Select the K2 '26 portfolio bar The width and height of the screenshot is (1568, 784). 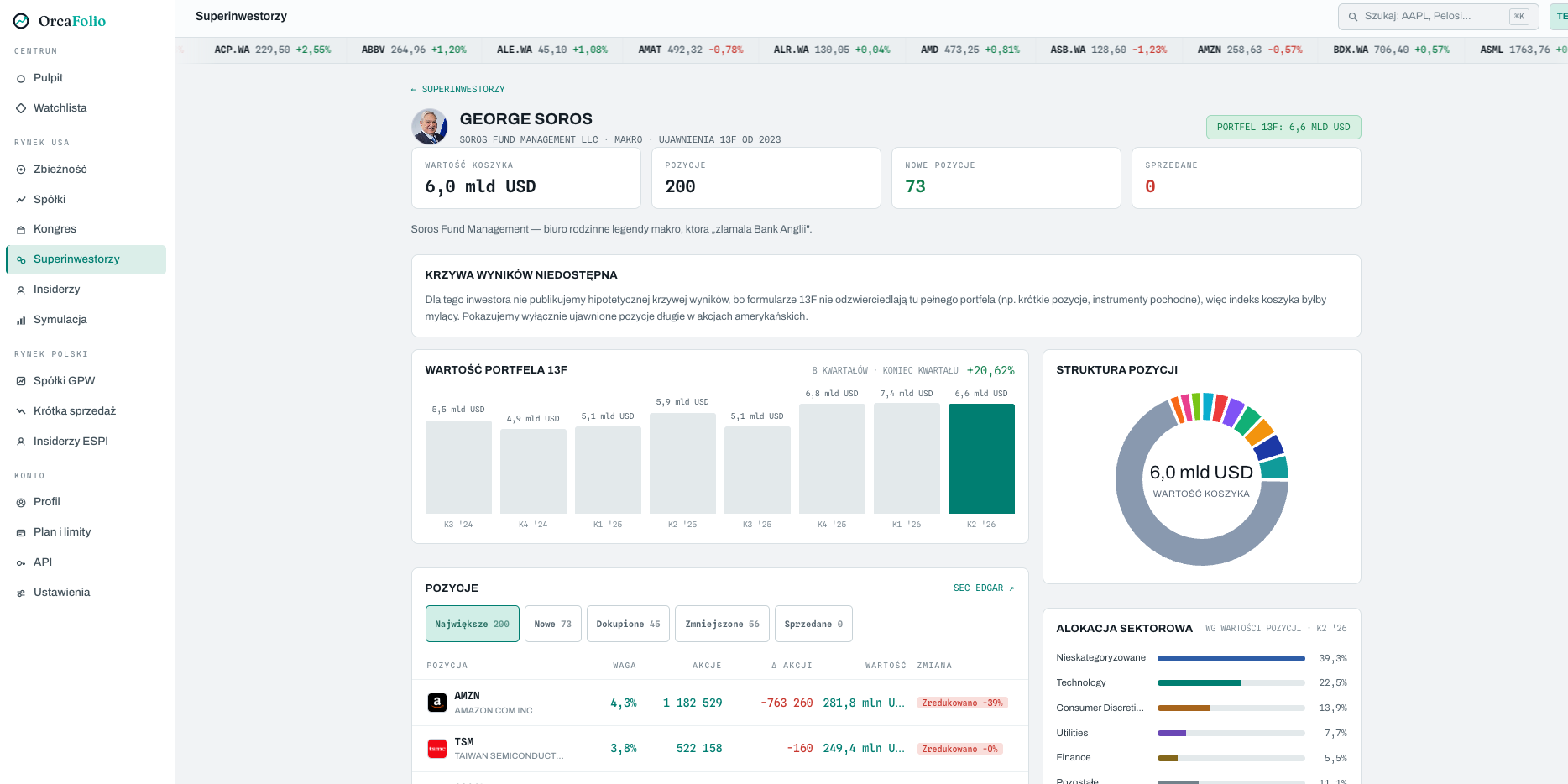[981, 458]
